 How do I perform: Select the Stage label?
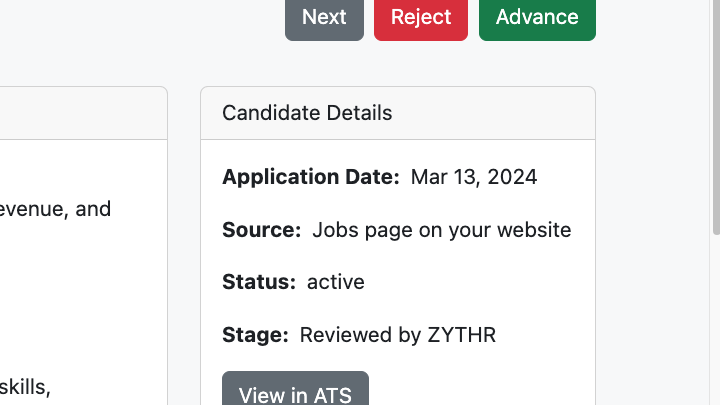point(255,335)
